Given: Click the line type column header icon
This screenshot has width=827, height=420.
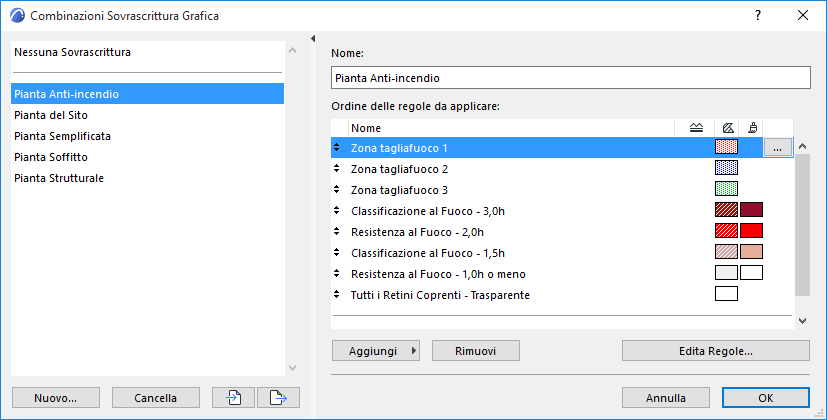Looking at the screenshot, I should pyautogui.click(x=697, y=128).
